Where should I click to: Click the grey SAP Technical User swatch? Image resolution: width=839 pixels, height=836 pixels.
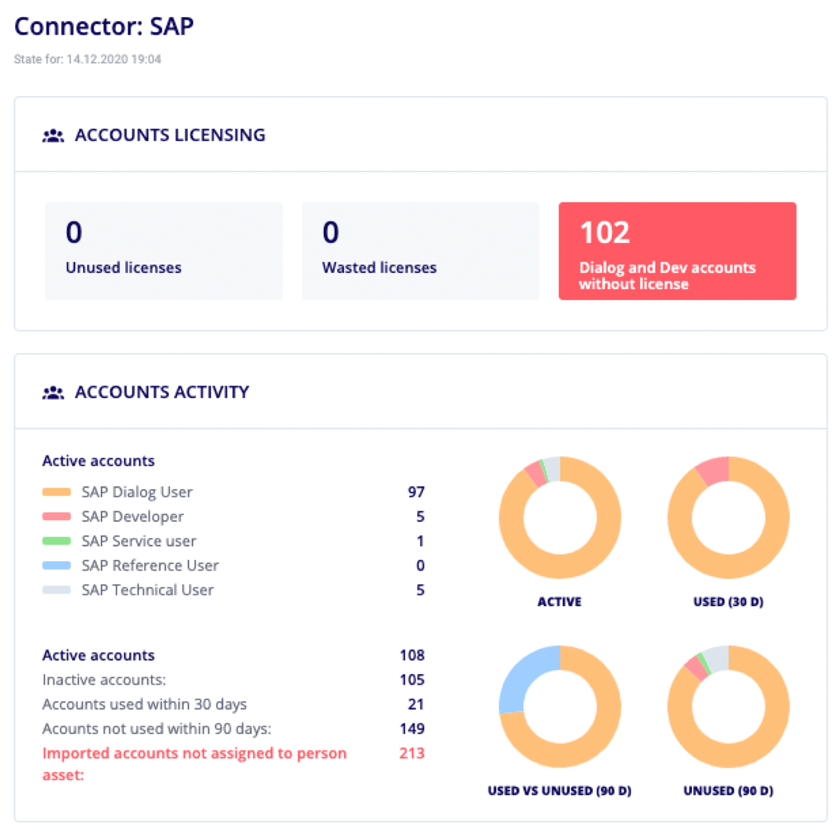56,590
